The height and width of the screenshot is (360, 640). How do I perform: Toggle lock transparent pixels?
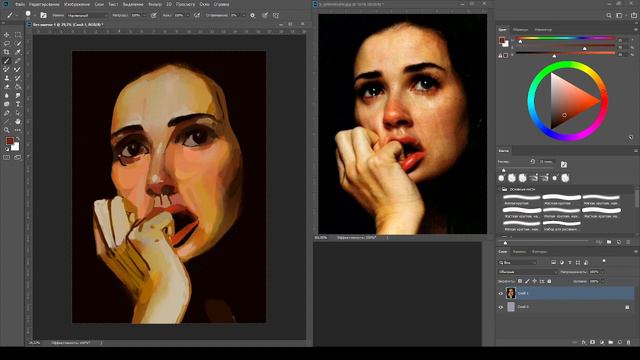click(520, 282)
